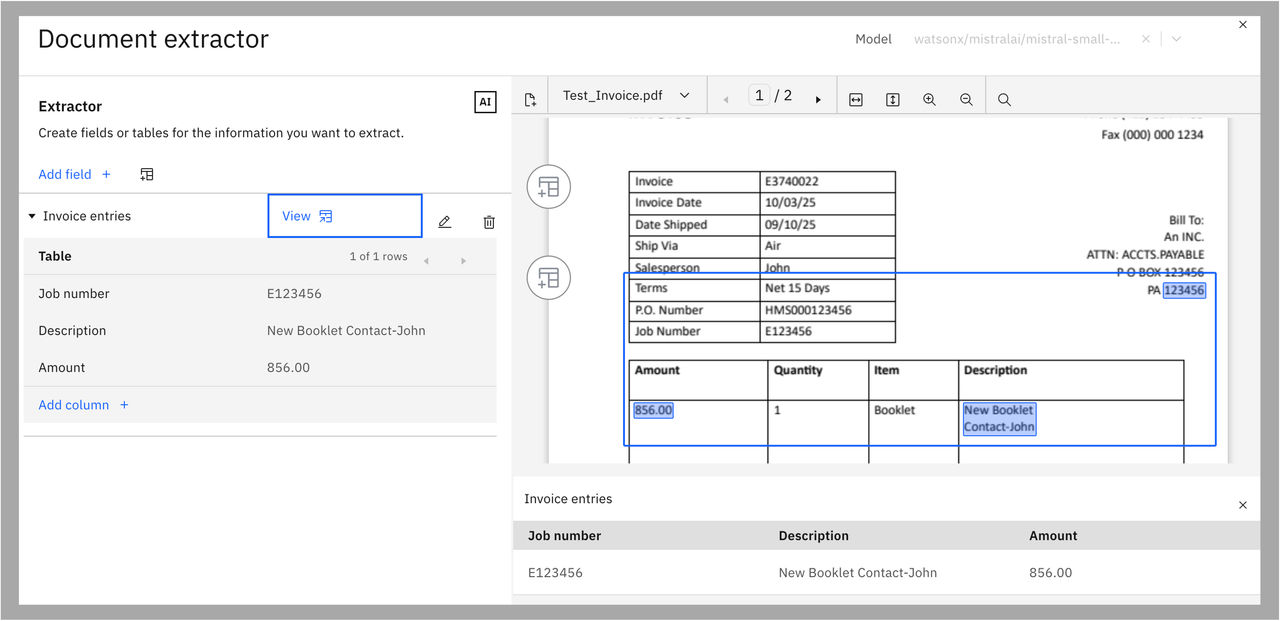Click lower add-table circle icon on PDF
This screenshot has width=1280, height=621.
click(x=548, y=277)
